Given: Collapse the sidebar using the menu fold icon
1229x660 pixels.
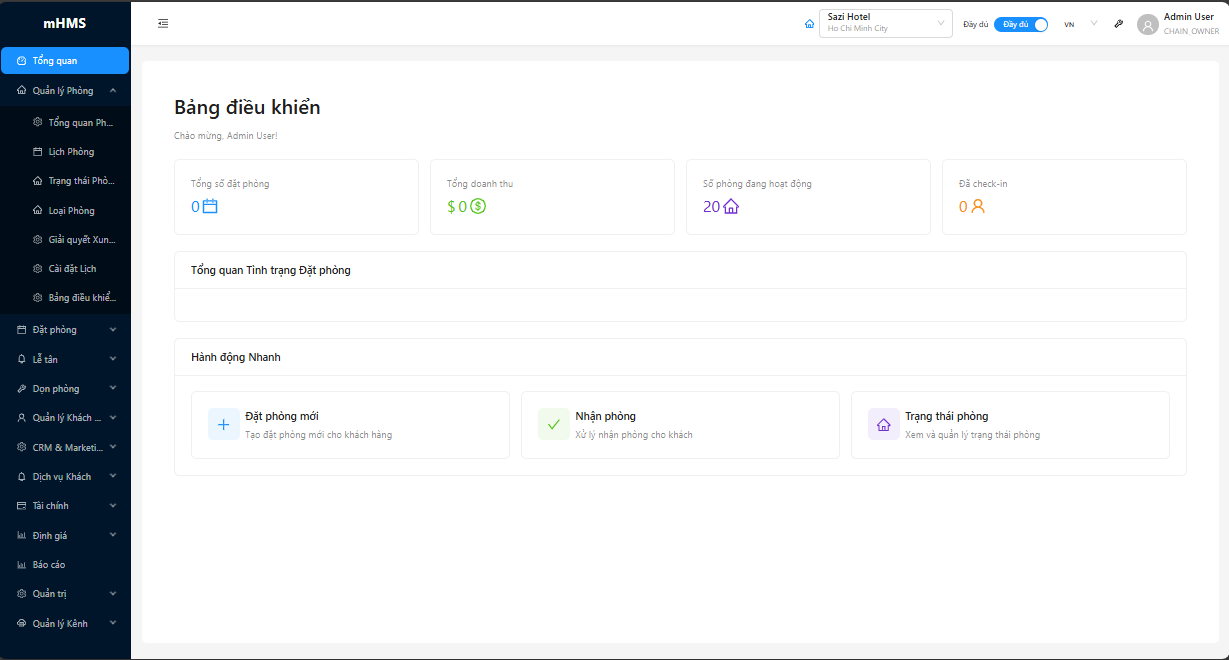Looking at the screenshot, I should pyautogui.click(x=163, y=24).
